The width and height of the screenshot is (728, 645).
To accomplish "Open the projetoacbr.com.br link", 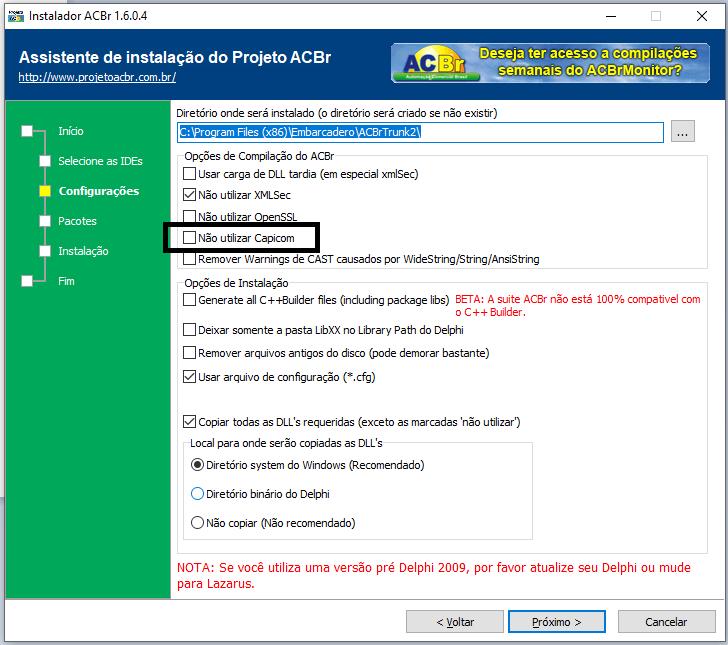I will [x=97, y=77].
